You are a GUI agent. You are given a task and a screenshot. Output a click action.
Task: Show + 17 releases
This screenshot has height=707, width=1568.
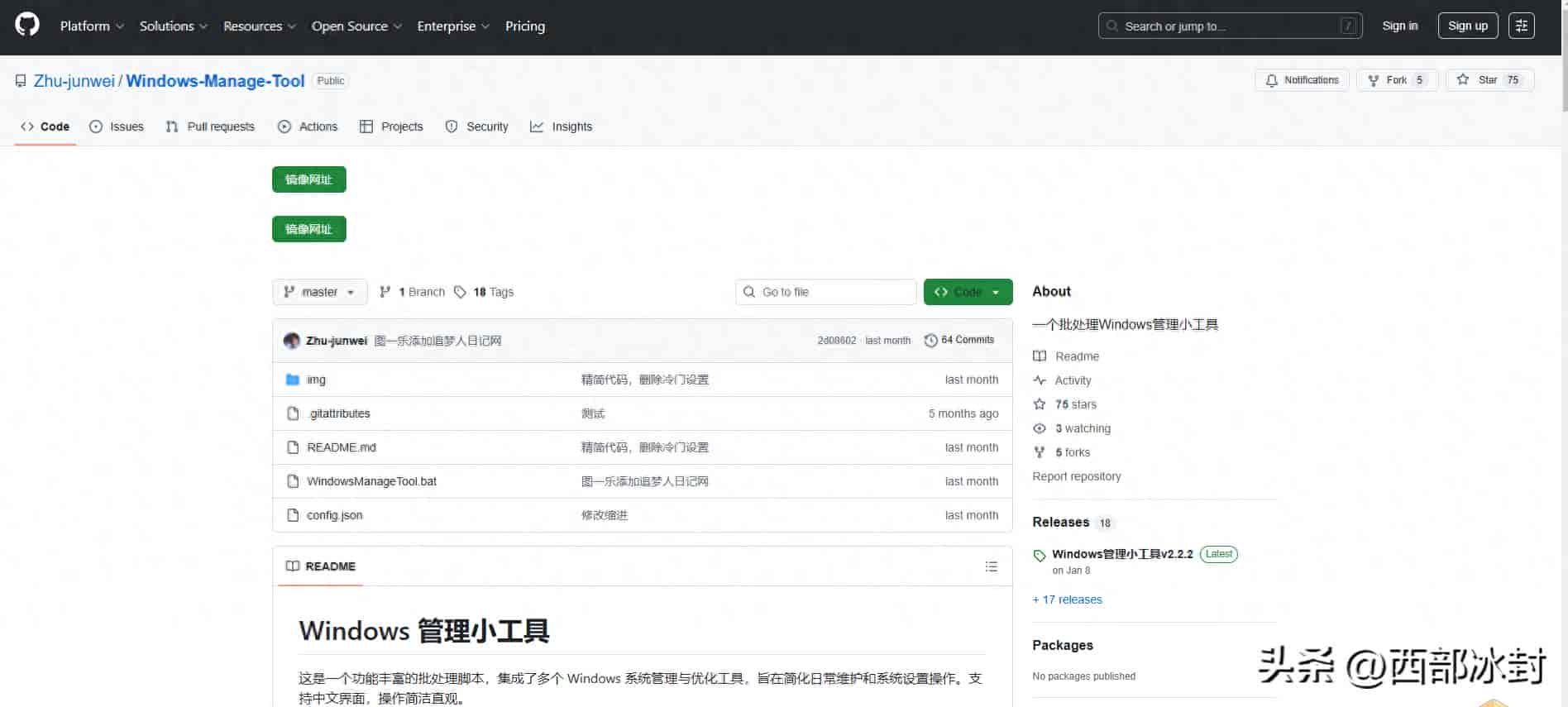pos(1067,600)
